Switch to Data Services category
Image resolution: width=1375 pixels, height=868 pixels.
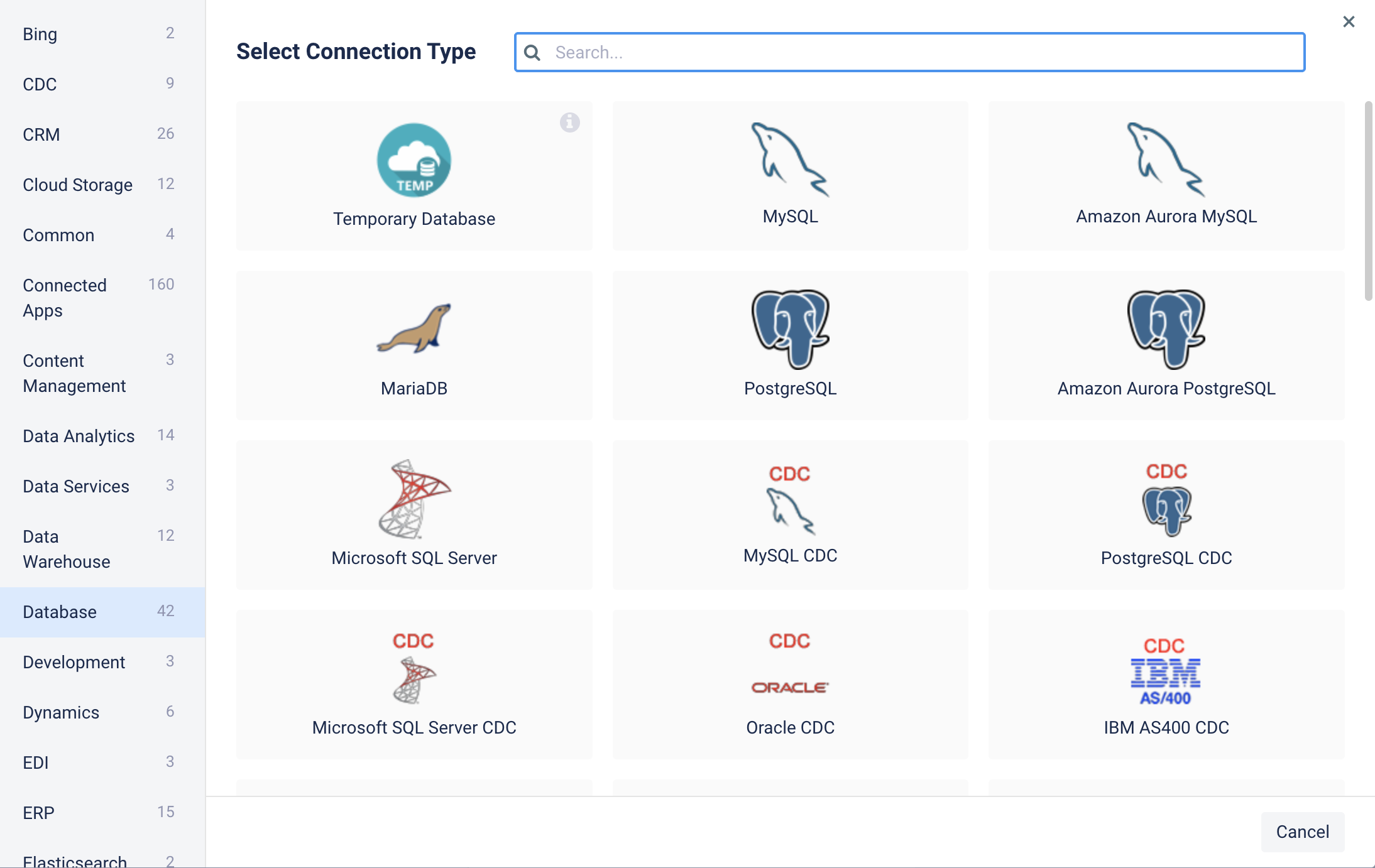102,486
